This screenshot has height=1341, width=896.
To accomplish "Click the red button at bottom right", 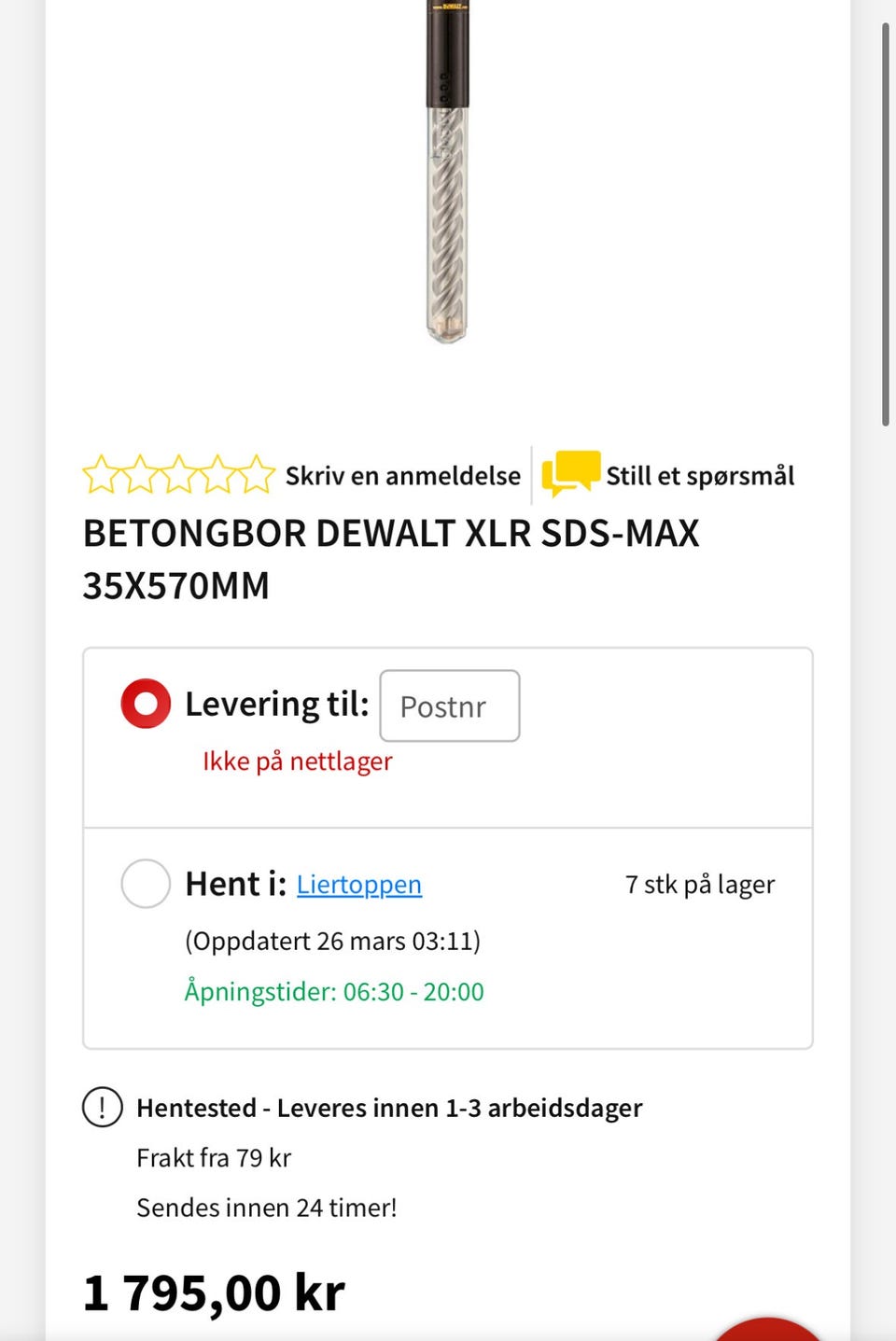I will [767, 1329].
